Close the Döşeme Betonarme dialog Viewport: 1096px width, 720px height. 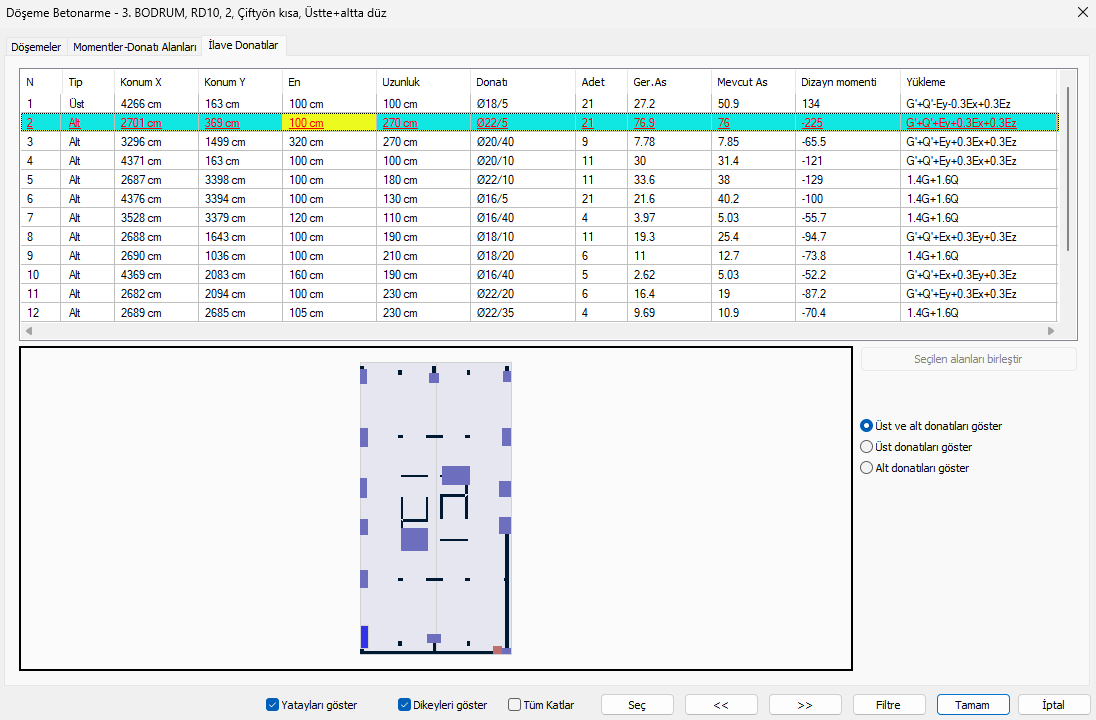coord(1081,13)
